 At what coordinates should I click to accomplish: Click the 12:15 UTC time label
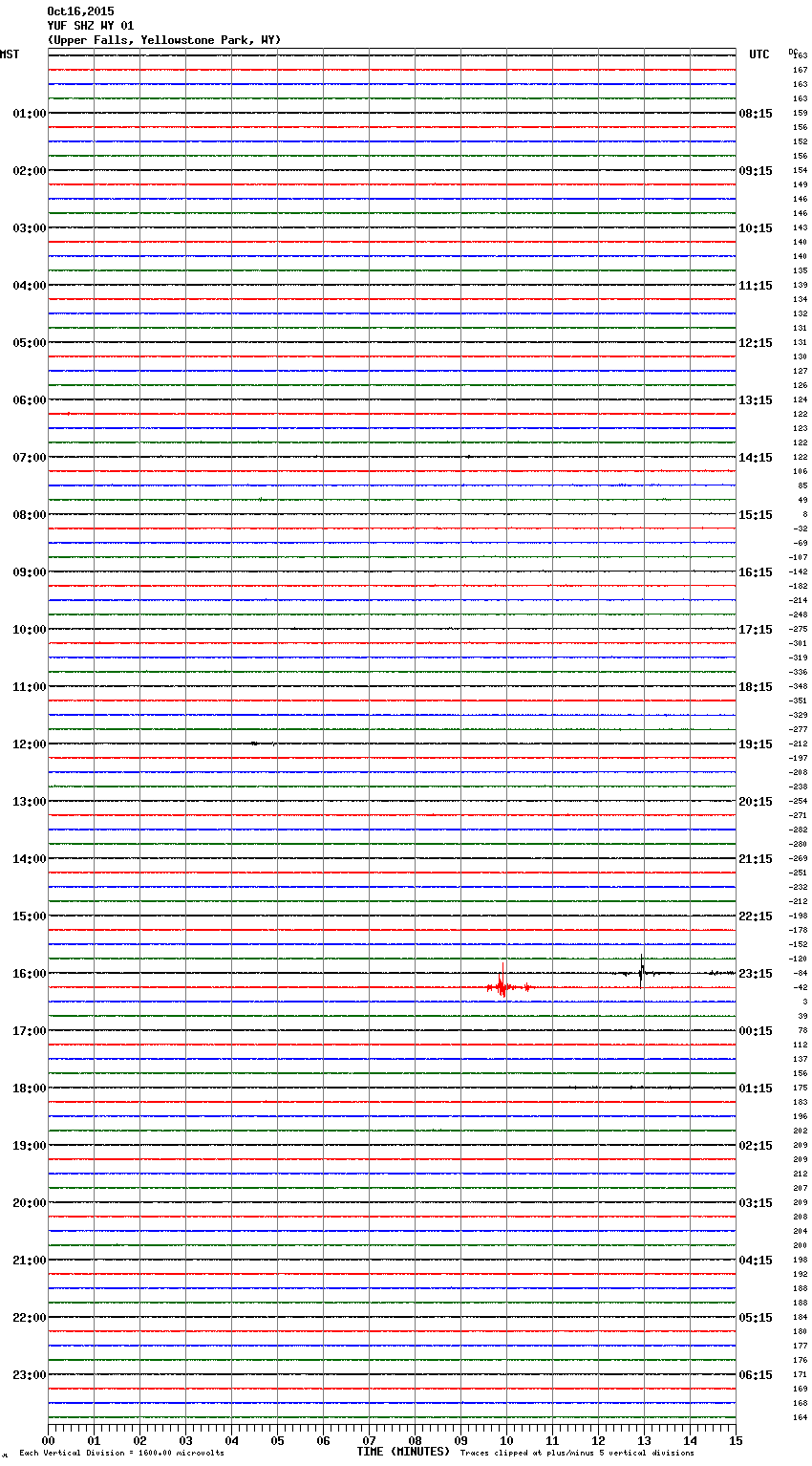click(x=756, y=343)
